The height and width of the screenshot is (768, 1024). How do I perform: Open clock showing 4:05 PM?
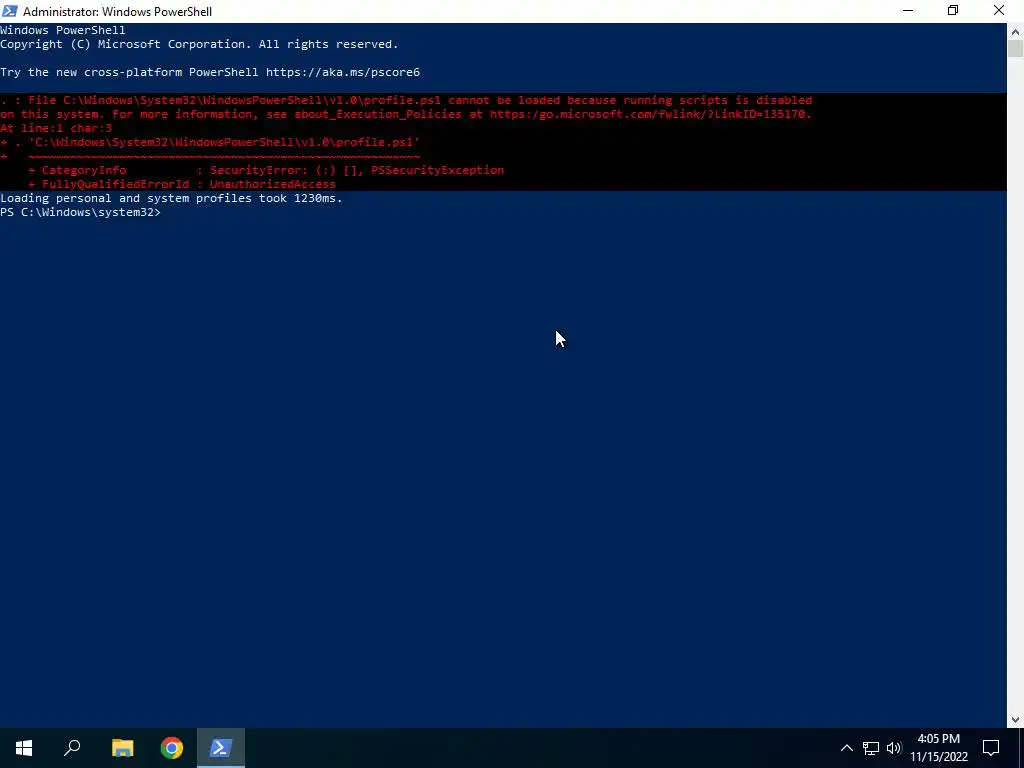pyautogui.click(x=938, y=748)
